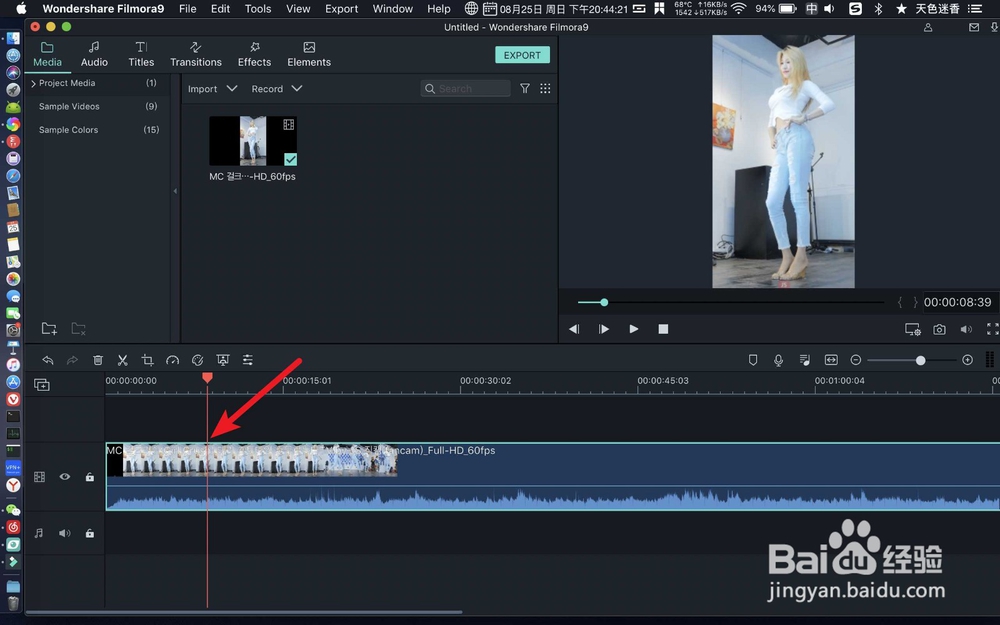Click the horizontal timeline scrollbar
Image resolution: width=1000 pixels, height=625 pixels.
click(x=244, y=612)
